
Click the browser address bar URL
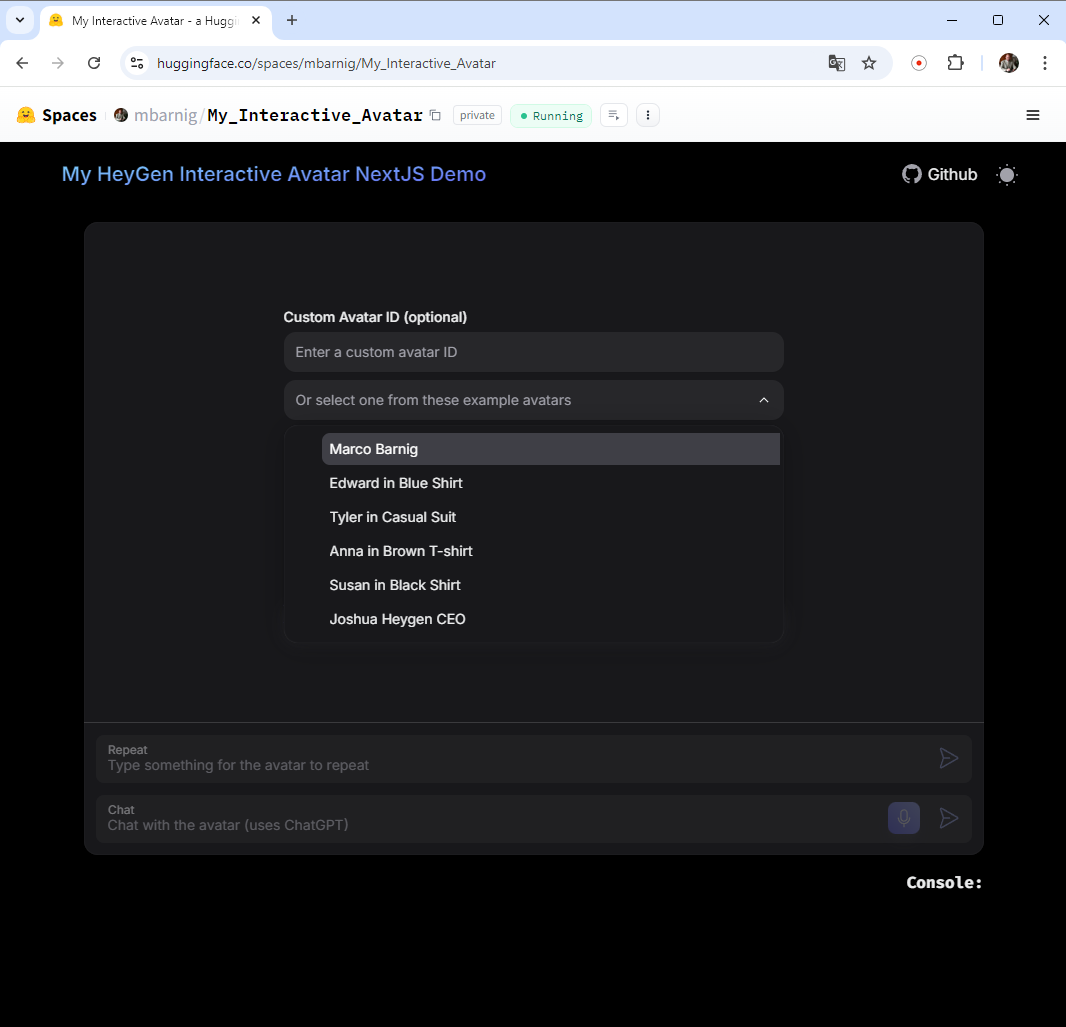point(326,63)
